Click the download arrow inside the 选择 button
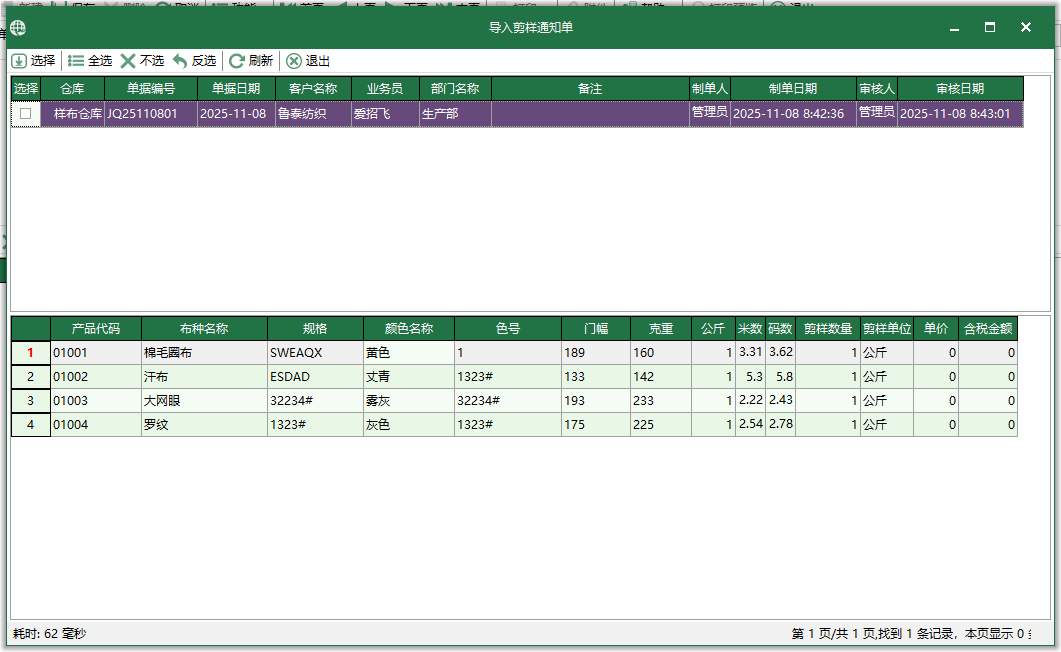This screenshot has height=652, width=1061. [21, 60]
